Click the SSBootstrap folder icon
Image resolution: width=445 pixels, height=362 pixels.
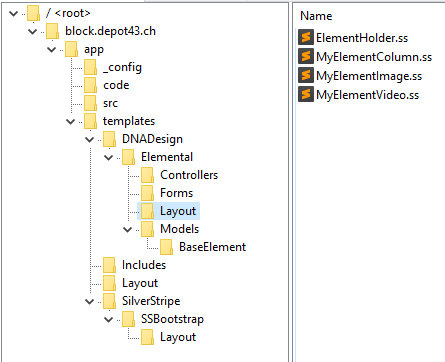pos(129,319)
